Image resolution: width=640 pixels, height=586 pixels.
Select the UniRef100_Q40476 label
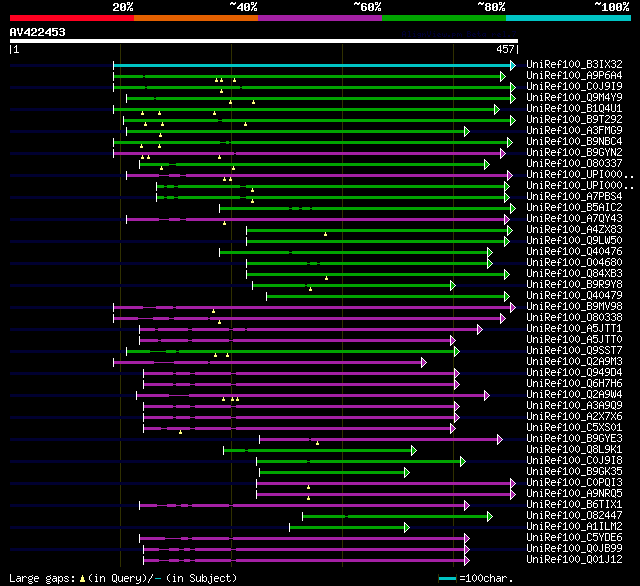574,251
